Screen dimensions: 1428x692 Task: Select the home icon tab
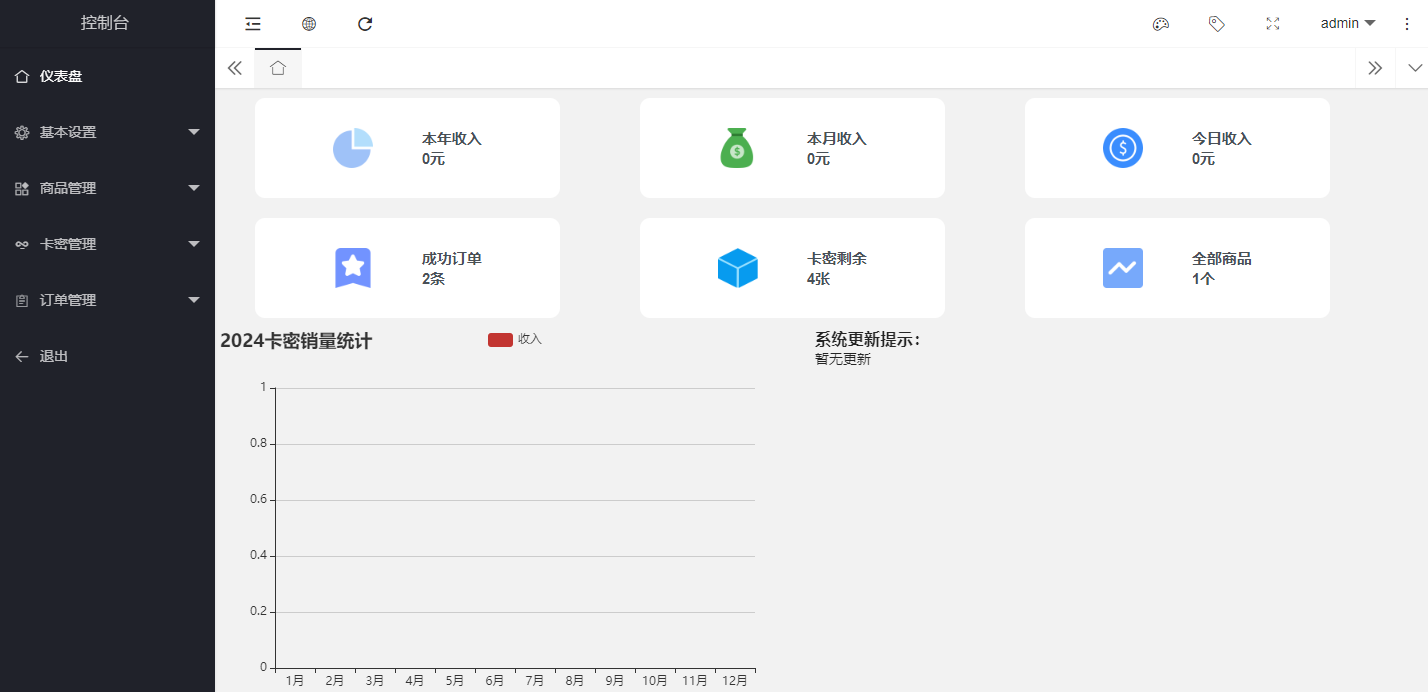278,67
